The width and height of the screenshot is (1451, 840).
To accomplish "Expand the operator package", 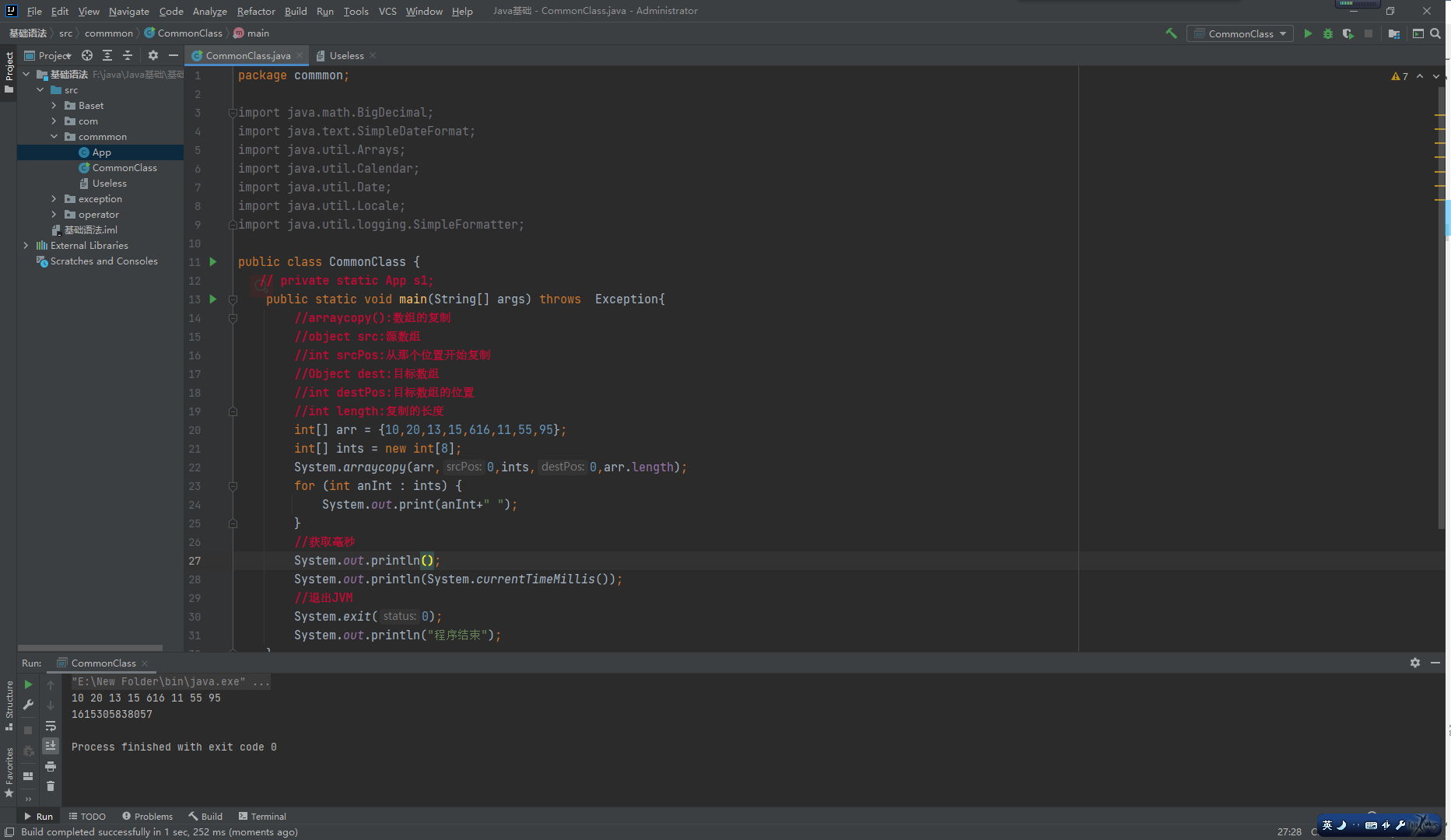I will point(54,215).
